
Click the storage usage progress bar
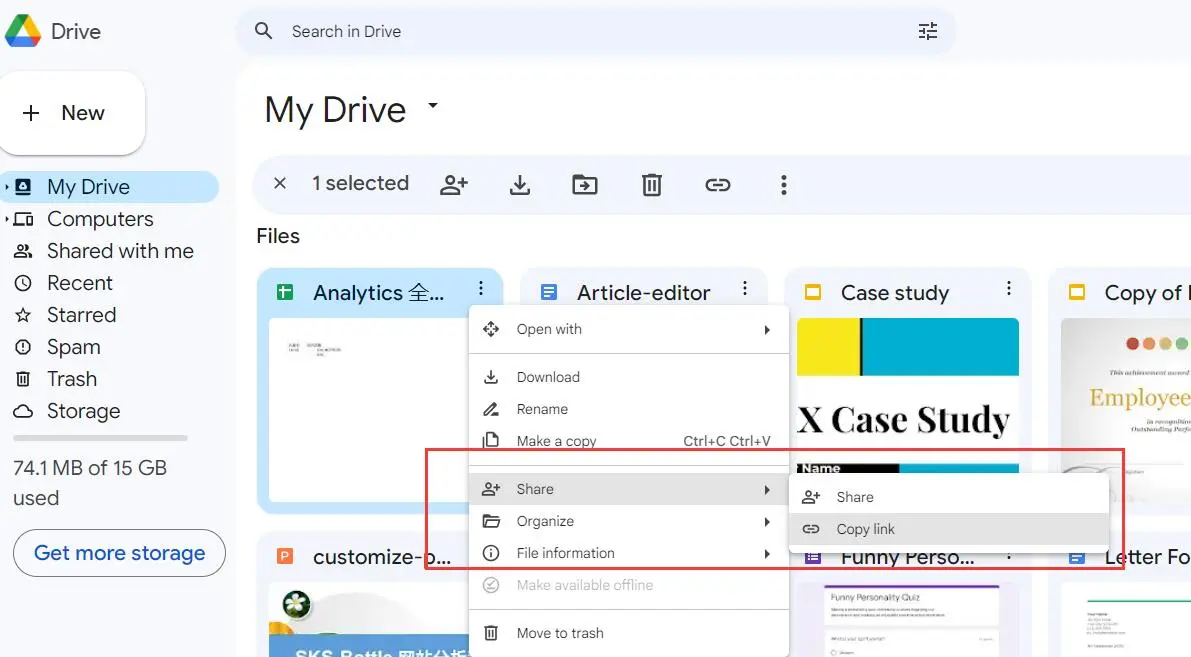100,438
